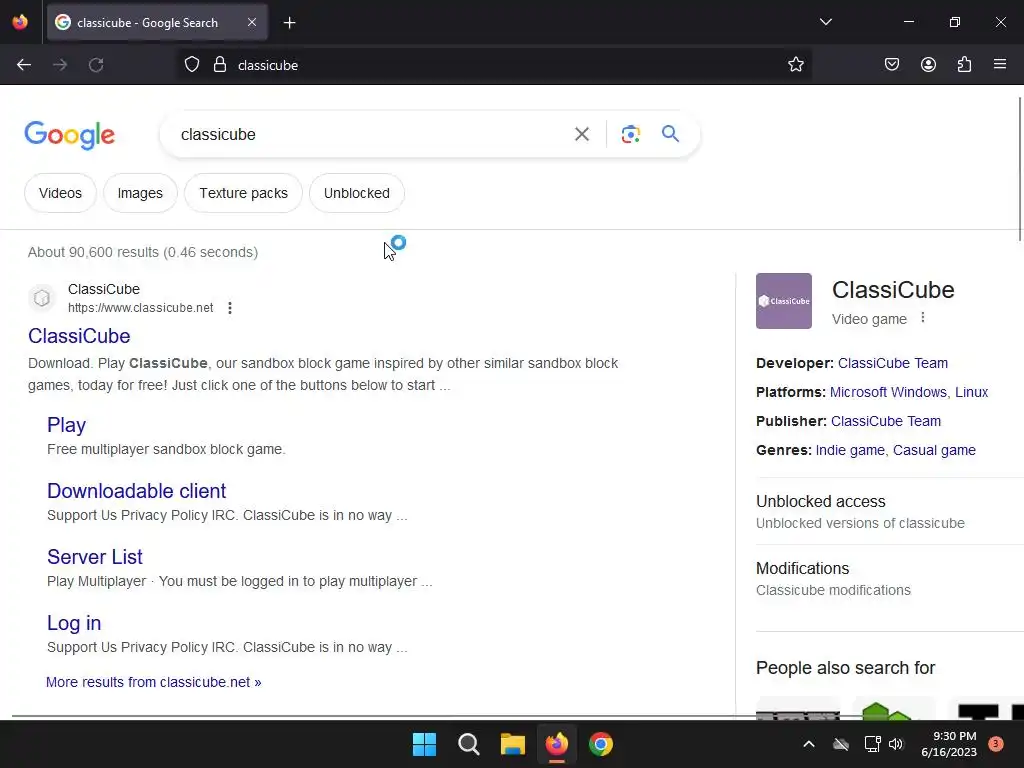Click the page vertical scrollbar
The image size is (1024, 768).
[1019, 170]
